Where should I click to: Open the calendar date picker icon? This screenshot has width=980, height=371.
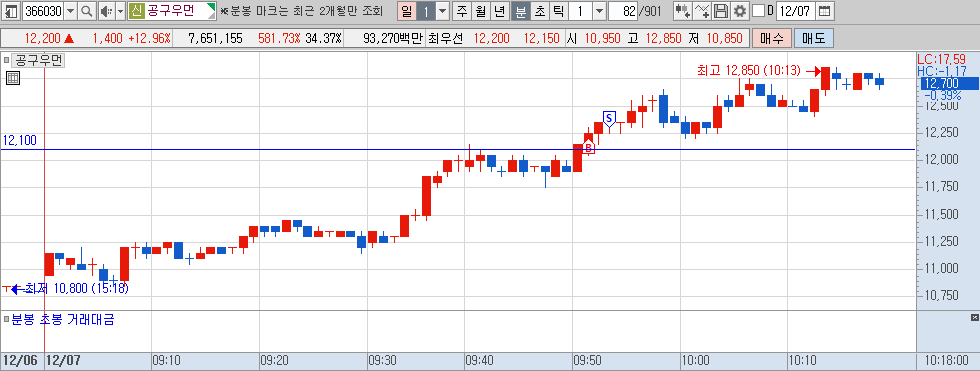[x=825, y=11]
